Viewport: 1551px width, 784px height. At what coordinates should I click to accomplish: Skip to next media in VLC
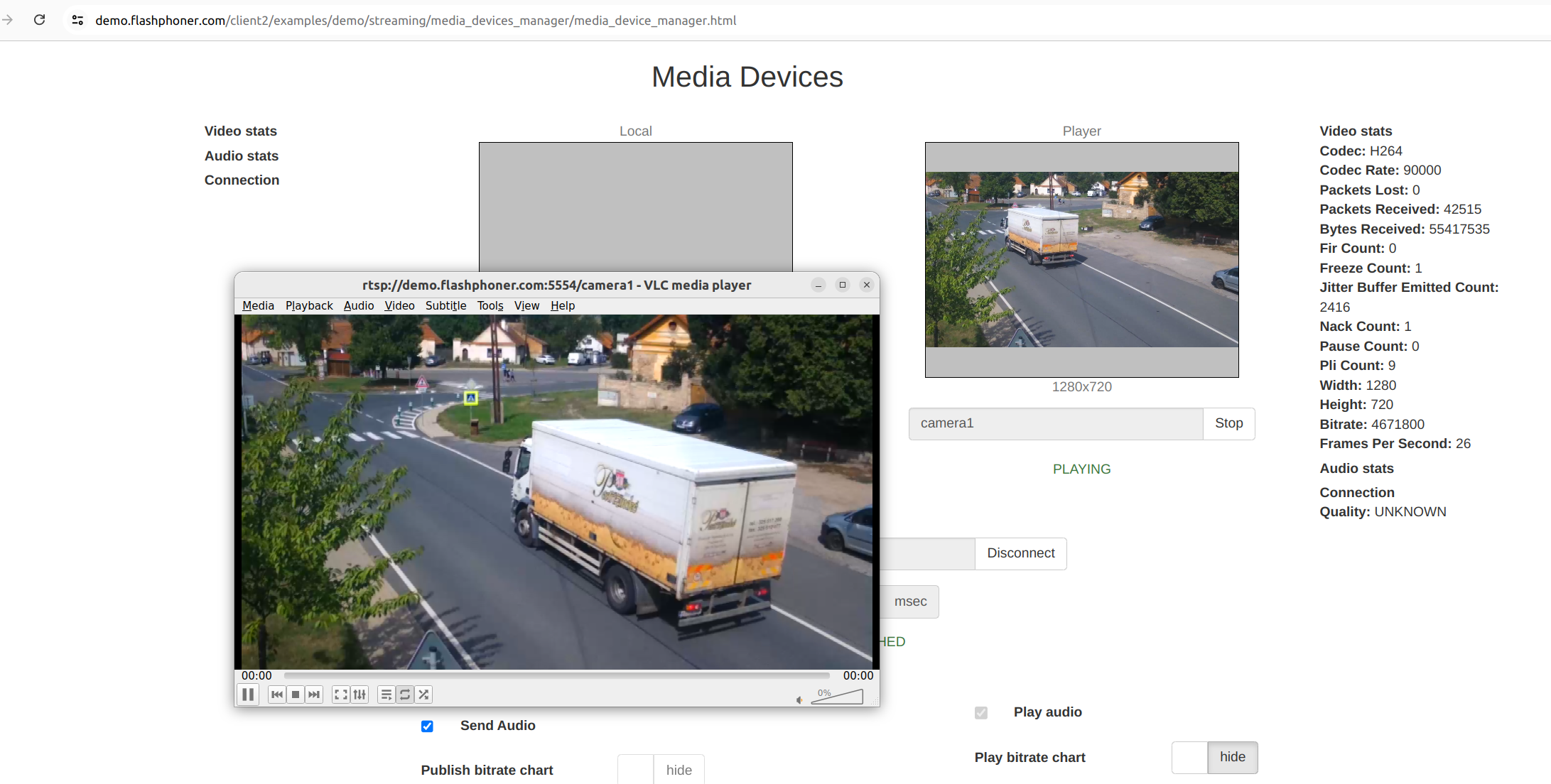[x=314, y=695]
